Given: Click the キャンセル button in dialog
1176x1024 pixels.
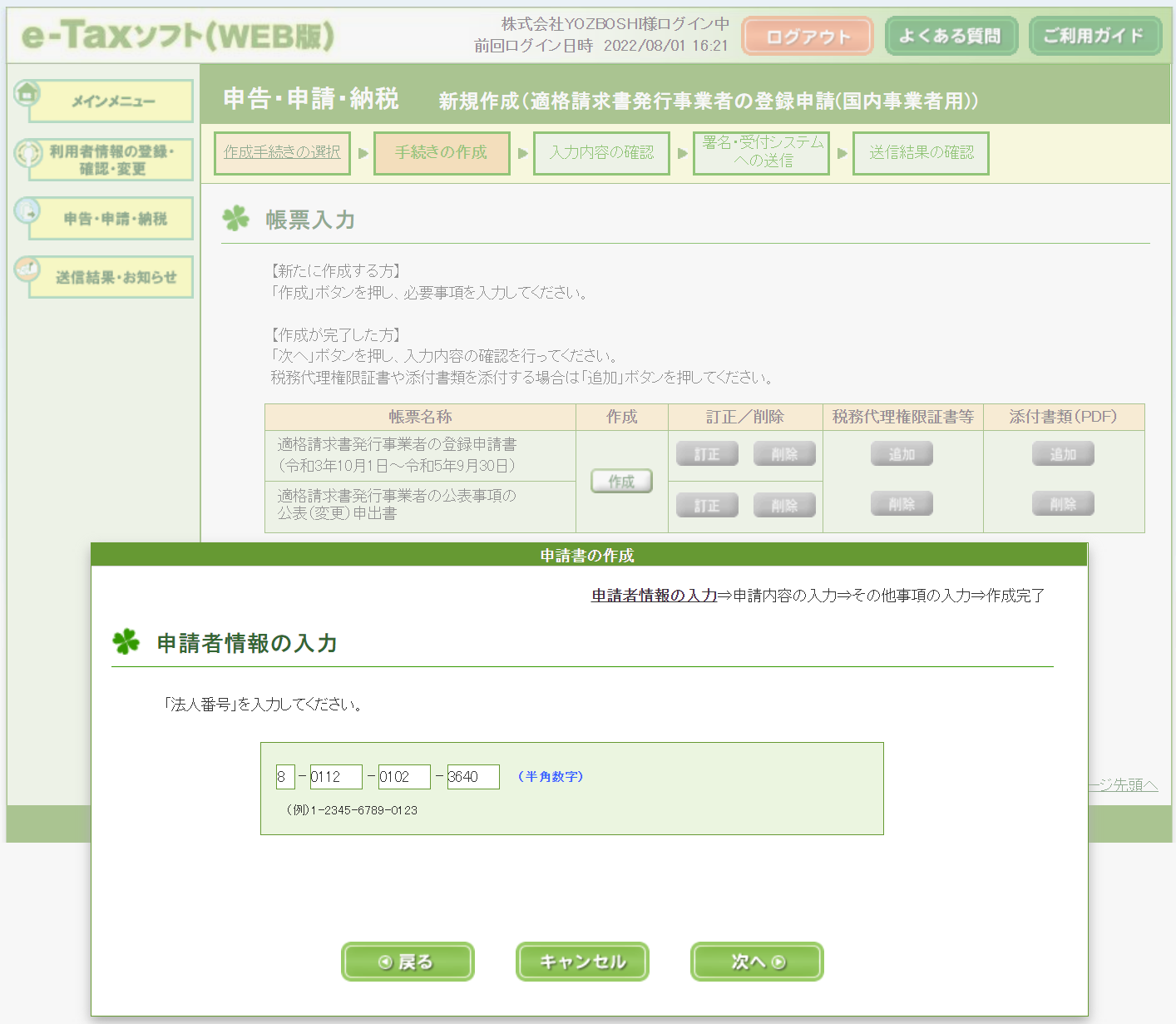Looking at the screenshot, I should 582,962.
